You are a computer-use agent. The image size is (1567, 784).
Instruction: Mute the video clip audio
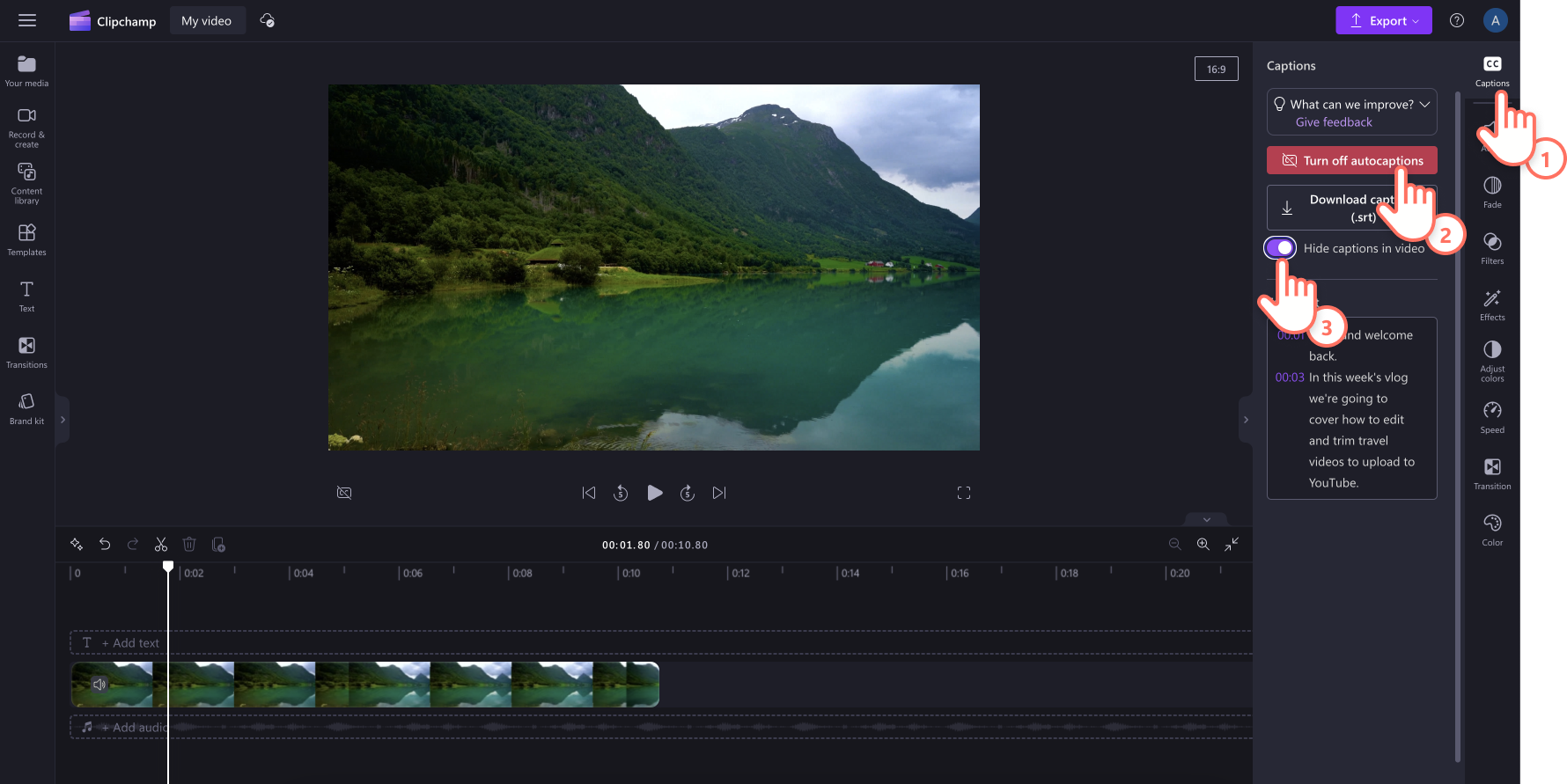(x=99, y=684)
